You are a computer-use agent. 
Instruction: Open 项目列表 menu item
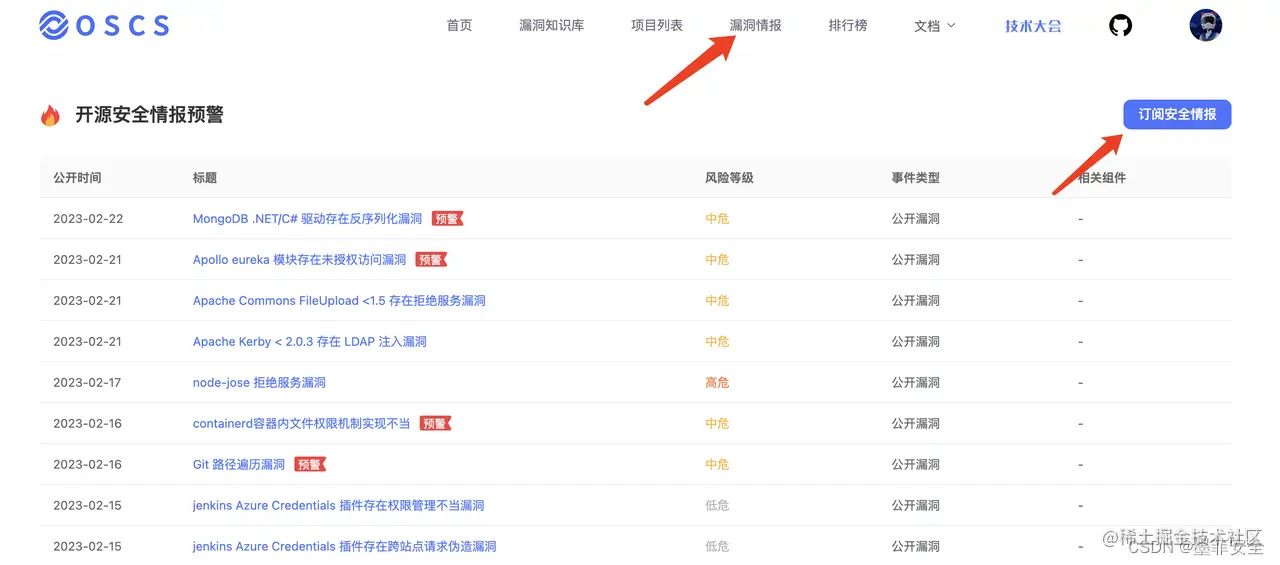[657, 25]
